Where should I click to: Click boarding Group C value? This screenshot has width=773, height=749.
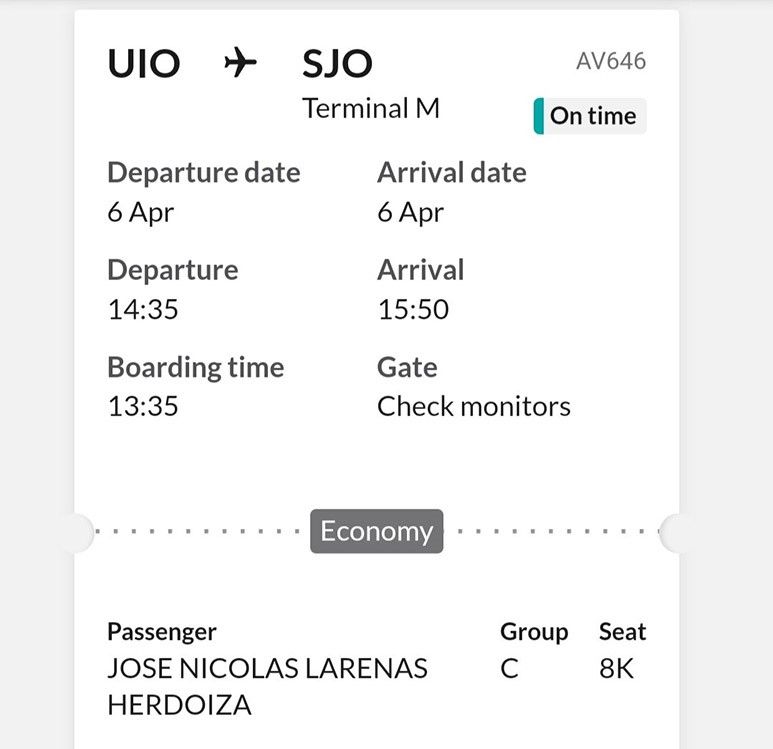[510, 668]
